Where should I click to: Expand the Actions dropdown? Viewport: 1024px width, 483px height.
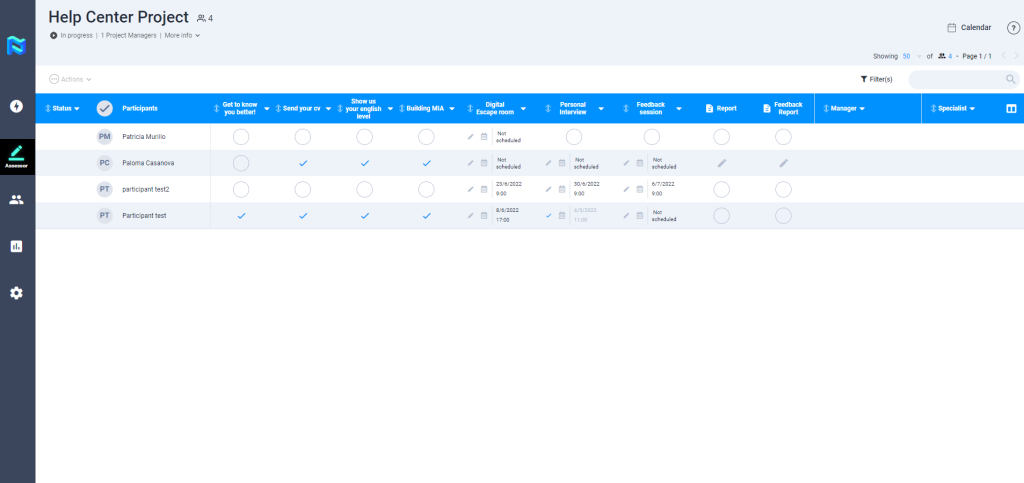[x=70, y=79]
